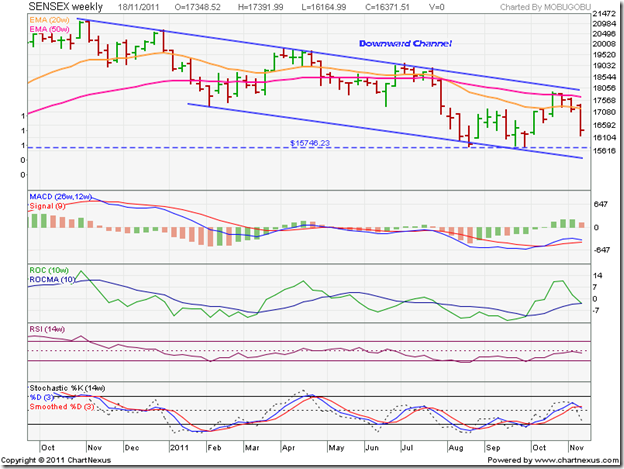Viewport: 624px width, 469px height.
Task: Click ROC axis label -7
Action: tap(595, 310)
